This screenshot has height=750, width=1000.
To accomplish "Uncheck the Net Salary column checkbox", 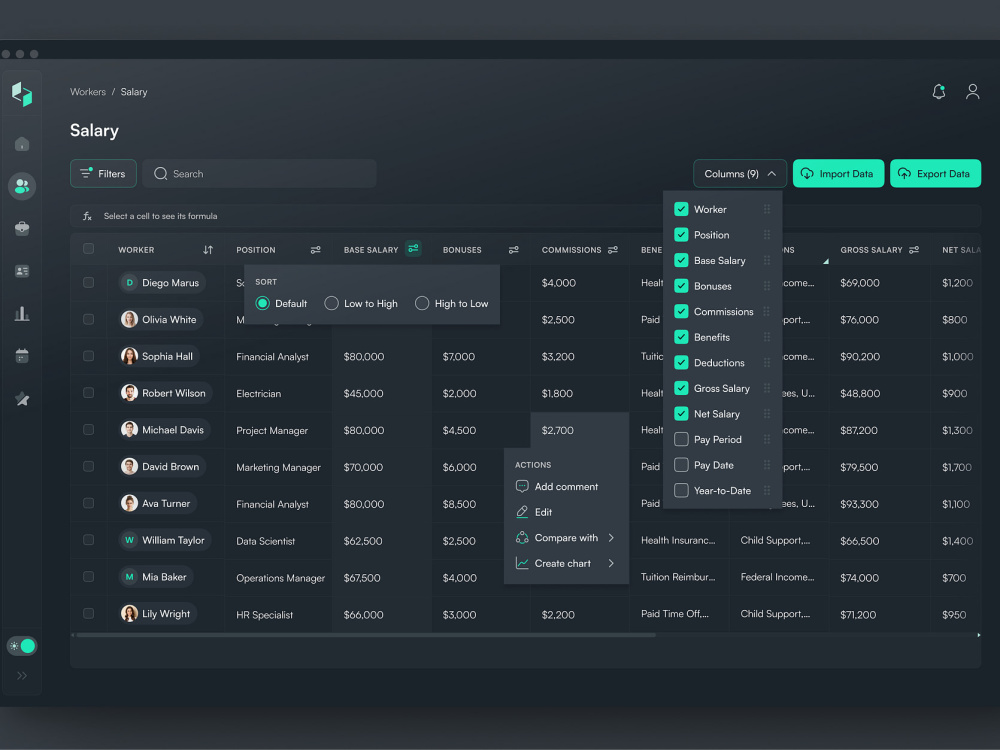I will (681, 414).
